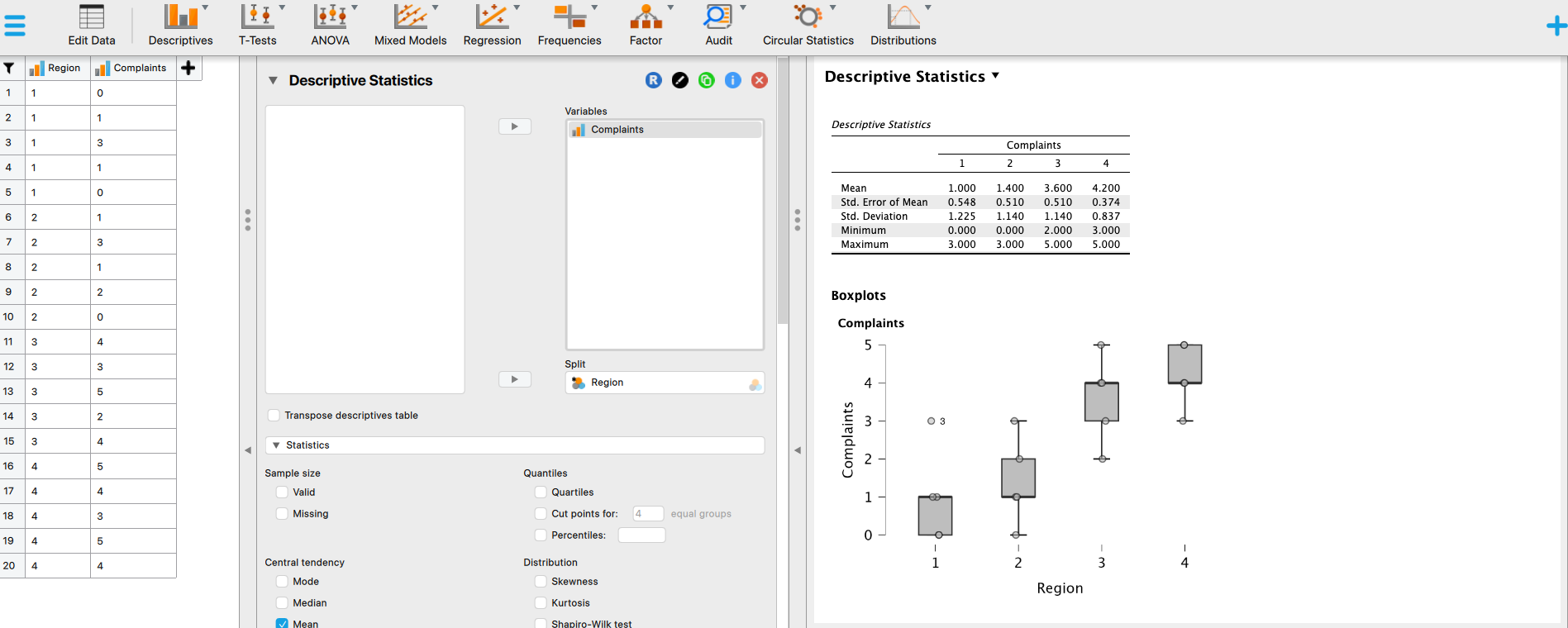Open the Audit module menu
The width and height of the screenshot is (1568, 628).
719,26
